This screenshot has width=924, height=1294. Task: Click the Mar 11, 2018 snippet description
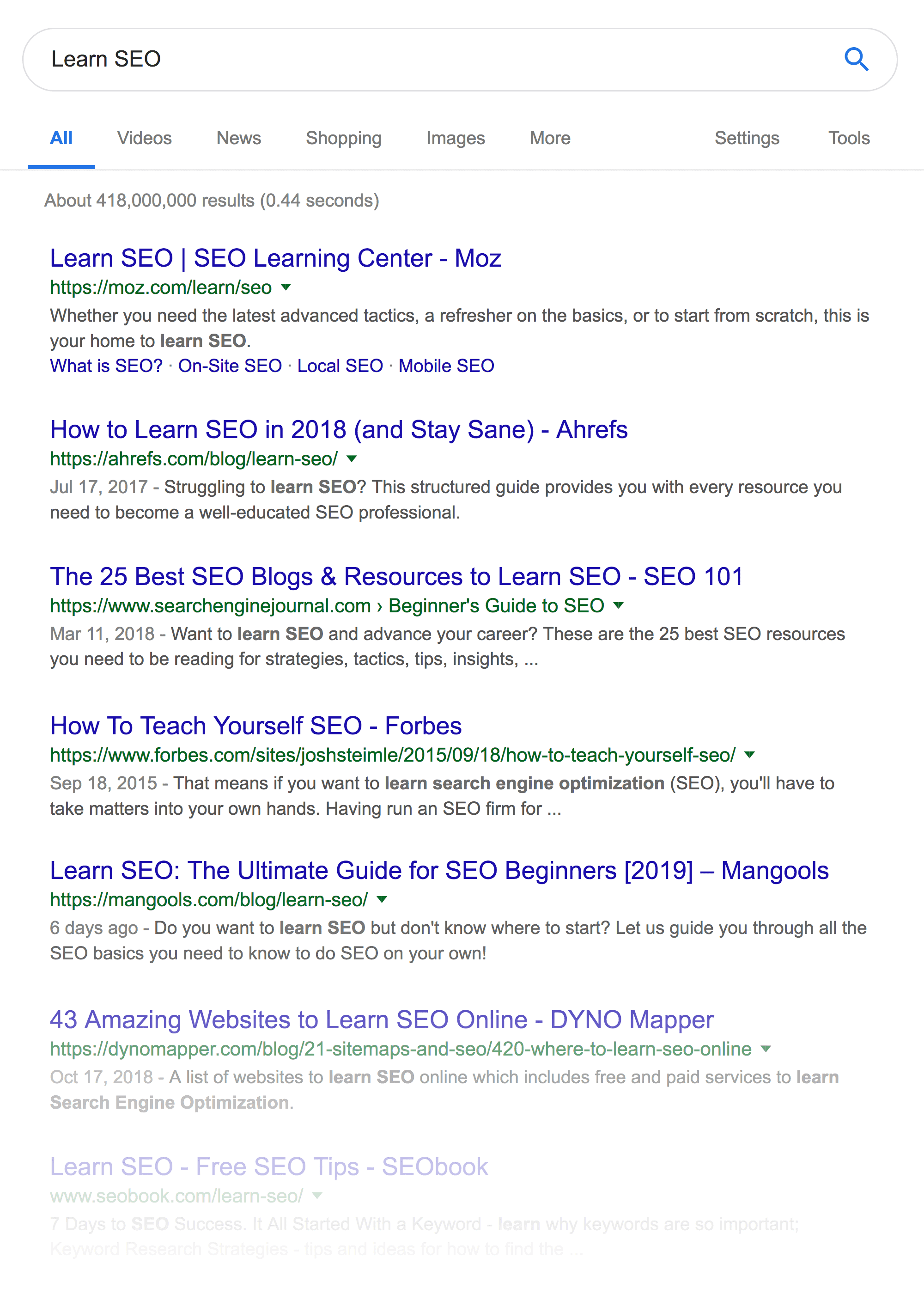[448, 647]
